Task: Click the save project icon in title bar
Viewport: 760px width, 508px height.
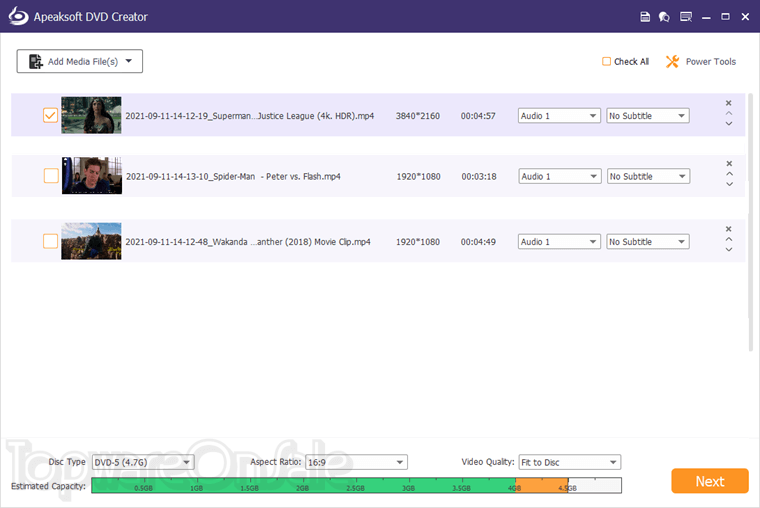Action: click(645, 17)
